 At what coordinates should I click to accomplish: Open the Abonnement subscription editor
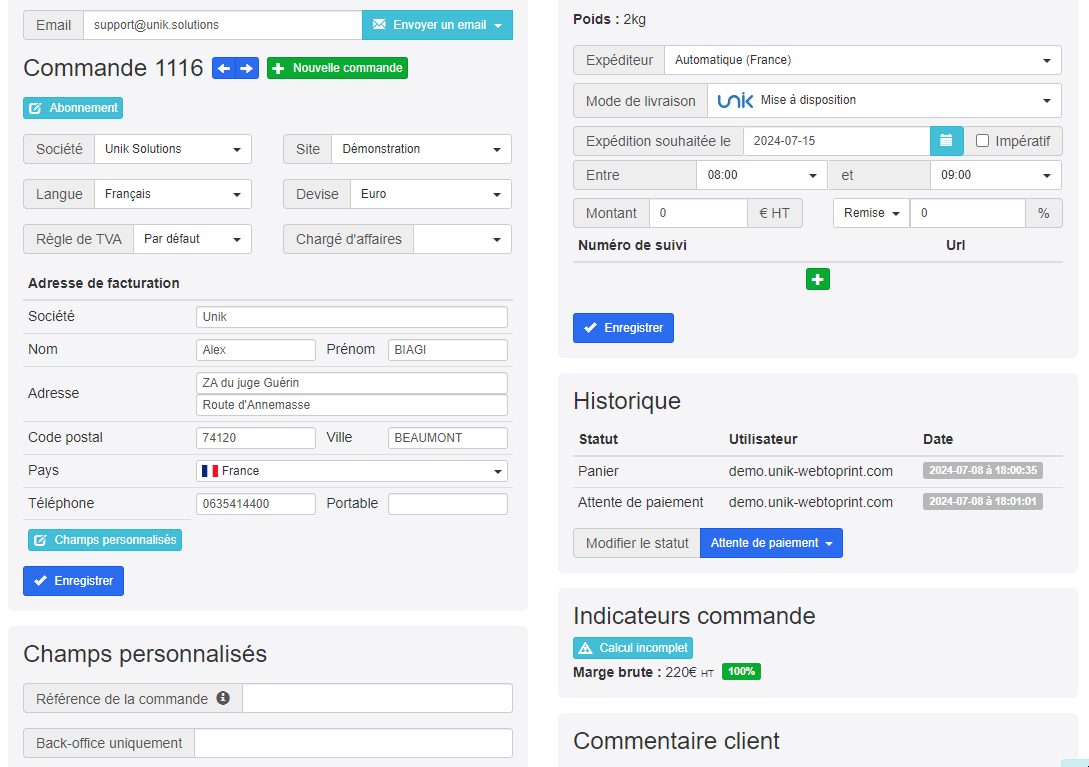[x=73, y=108]
